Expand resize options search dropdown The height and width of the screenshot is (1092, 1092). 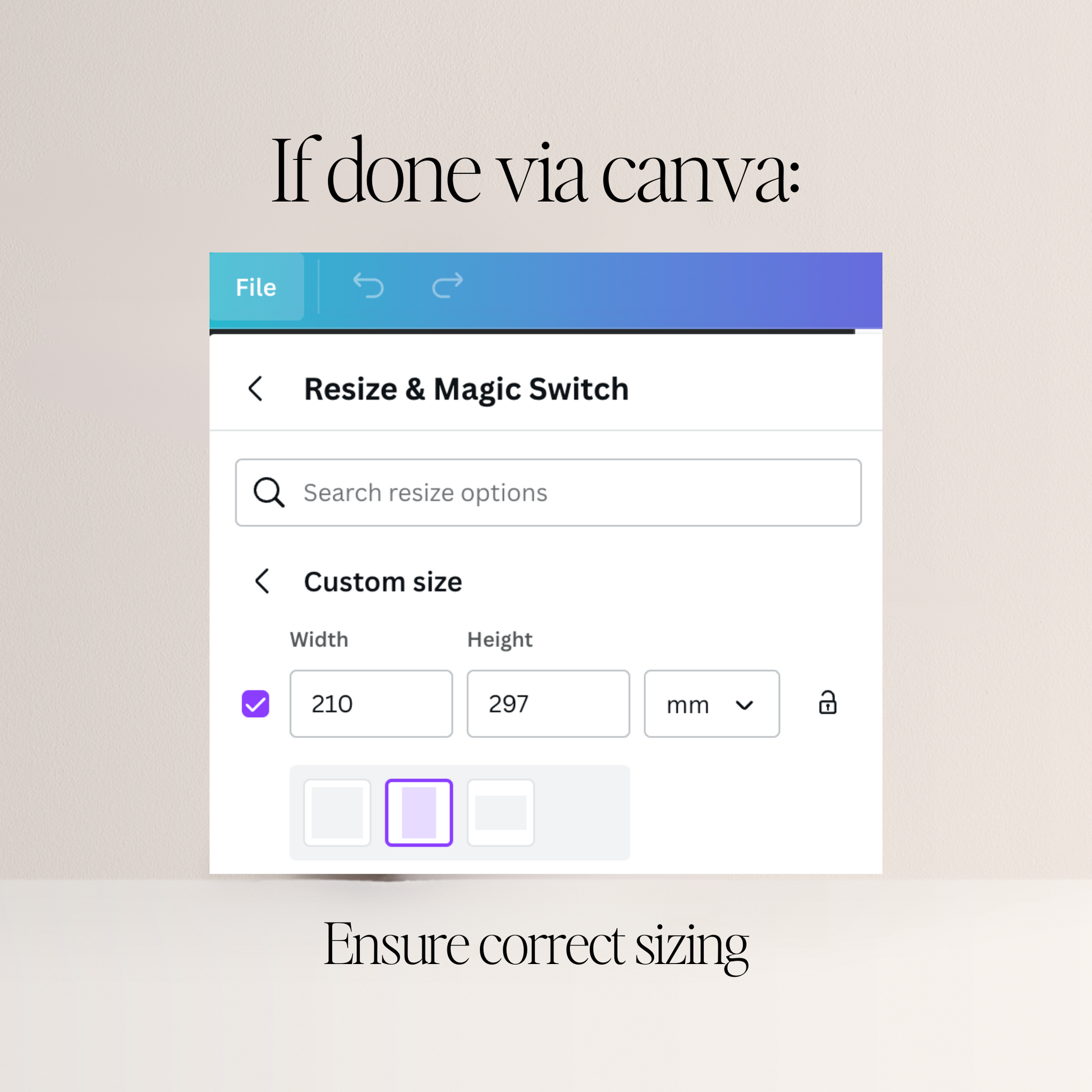(547, 491)
